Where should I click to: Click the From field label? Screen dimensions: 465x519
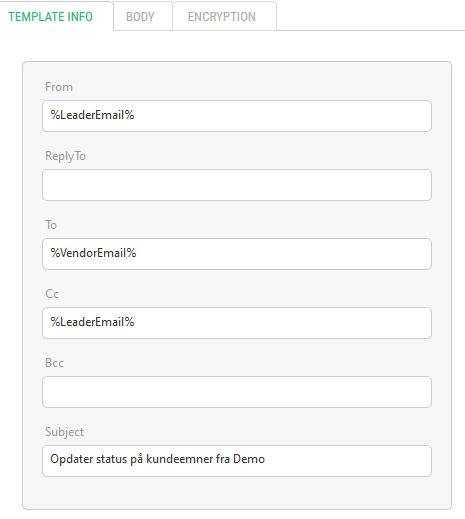(59, 87)
